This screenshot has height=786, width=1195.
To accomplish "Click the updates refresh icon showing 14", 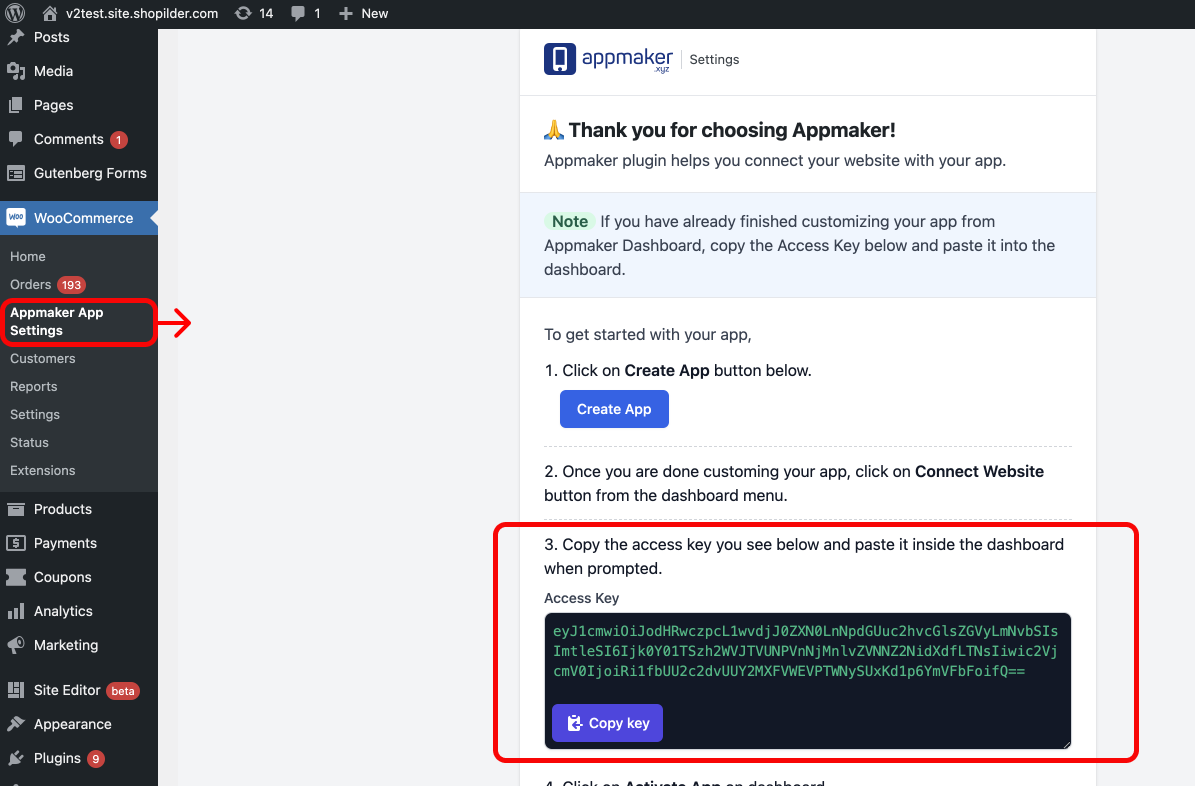I will [243, 13].
